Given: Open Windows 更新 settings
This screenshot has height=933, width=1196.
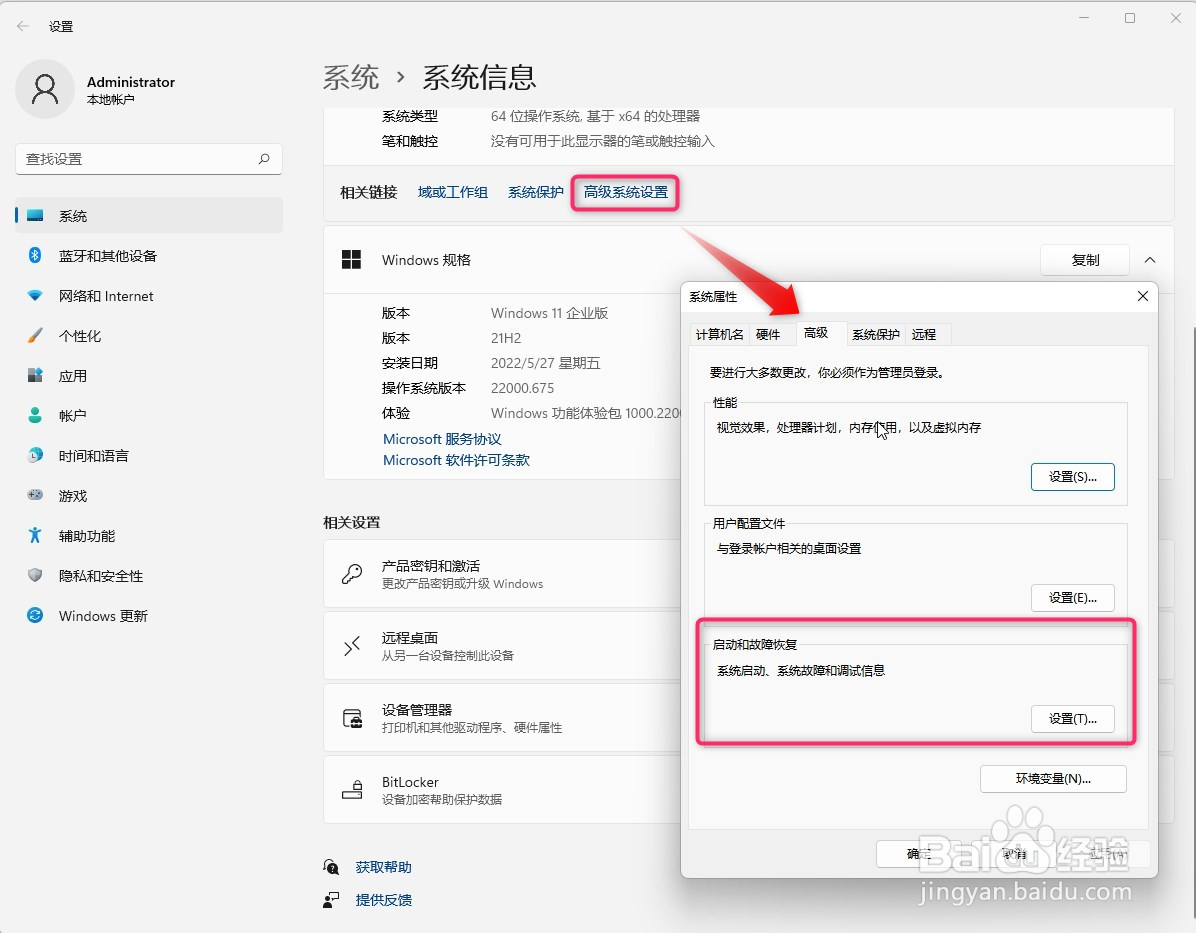Looking at the screenshot, I should (149, 616).
